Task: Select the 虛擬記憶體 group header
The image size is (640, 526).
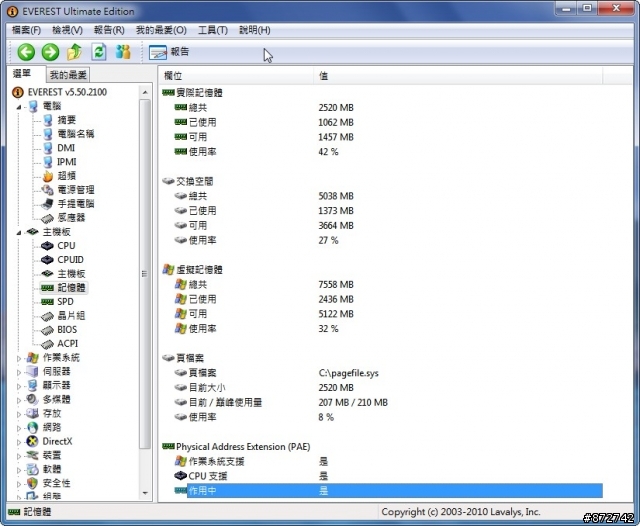Action: (199, 270)
